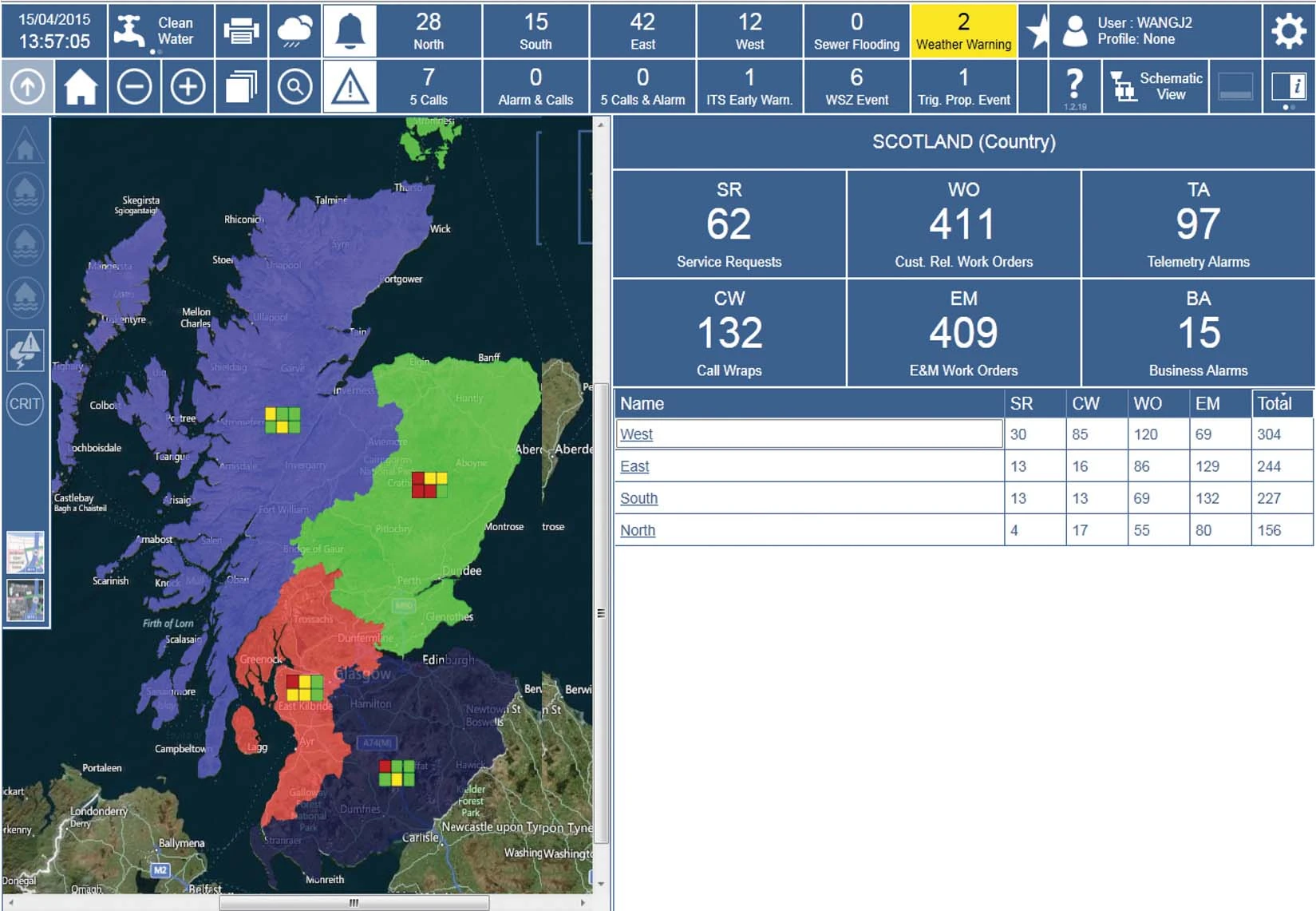The width and height of the screenshot is (1316, 911).
Task: Toggle the CRIT filter in the map sidebar
Action: (x=25, y=405)
